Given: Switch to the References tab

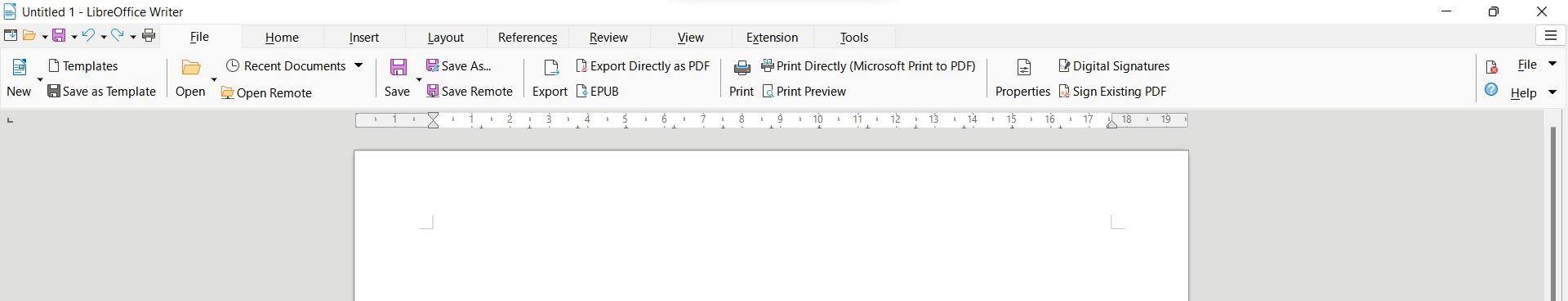Looking at the screenshot, I should click(x=528, y=38).
